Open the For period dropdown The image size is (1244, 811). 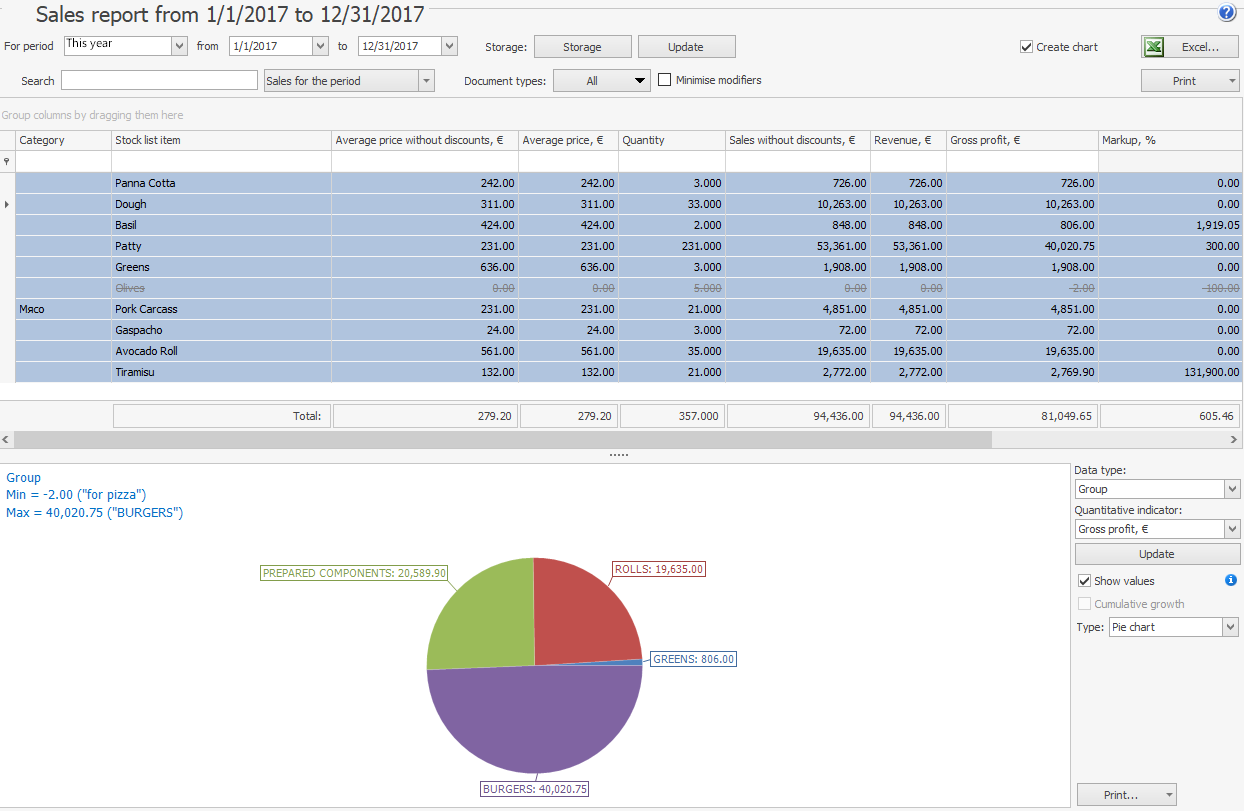click(x=179, y=46)
